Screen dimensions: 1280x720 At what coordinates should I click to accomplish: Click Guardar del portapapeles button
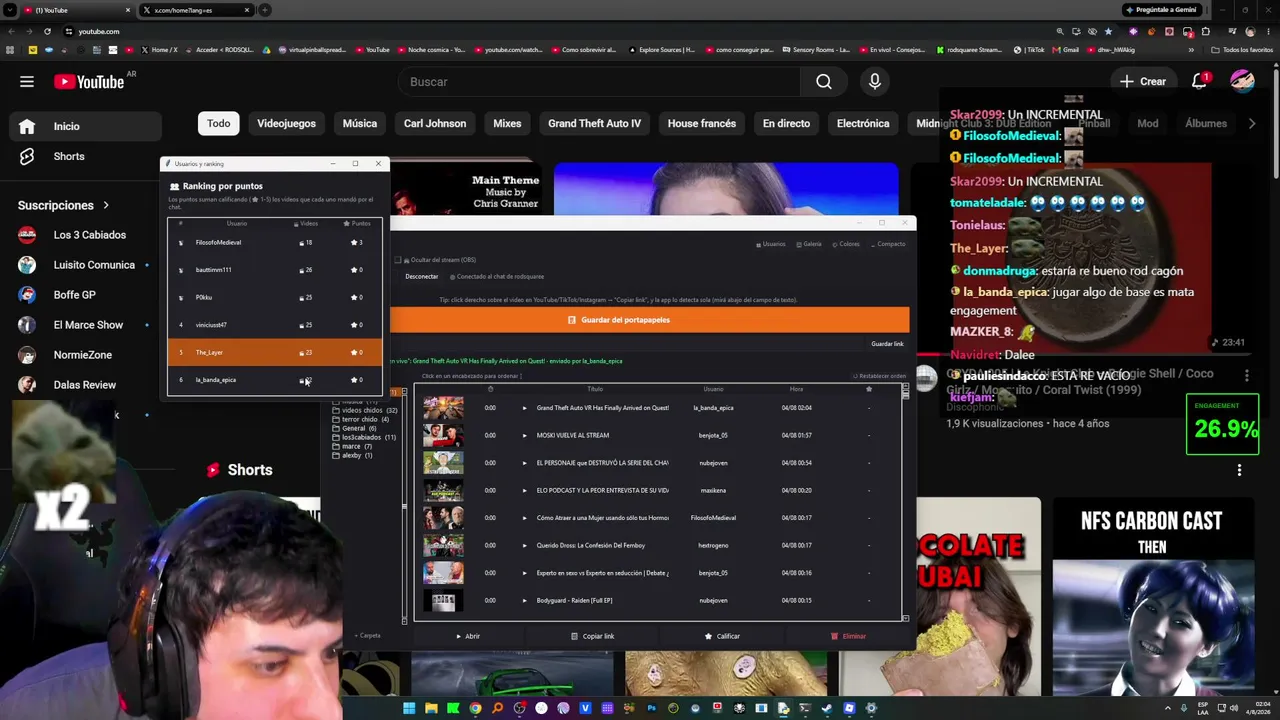650,320
